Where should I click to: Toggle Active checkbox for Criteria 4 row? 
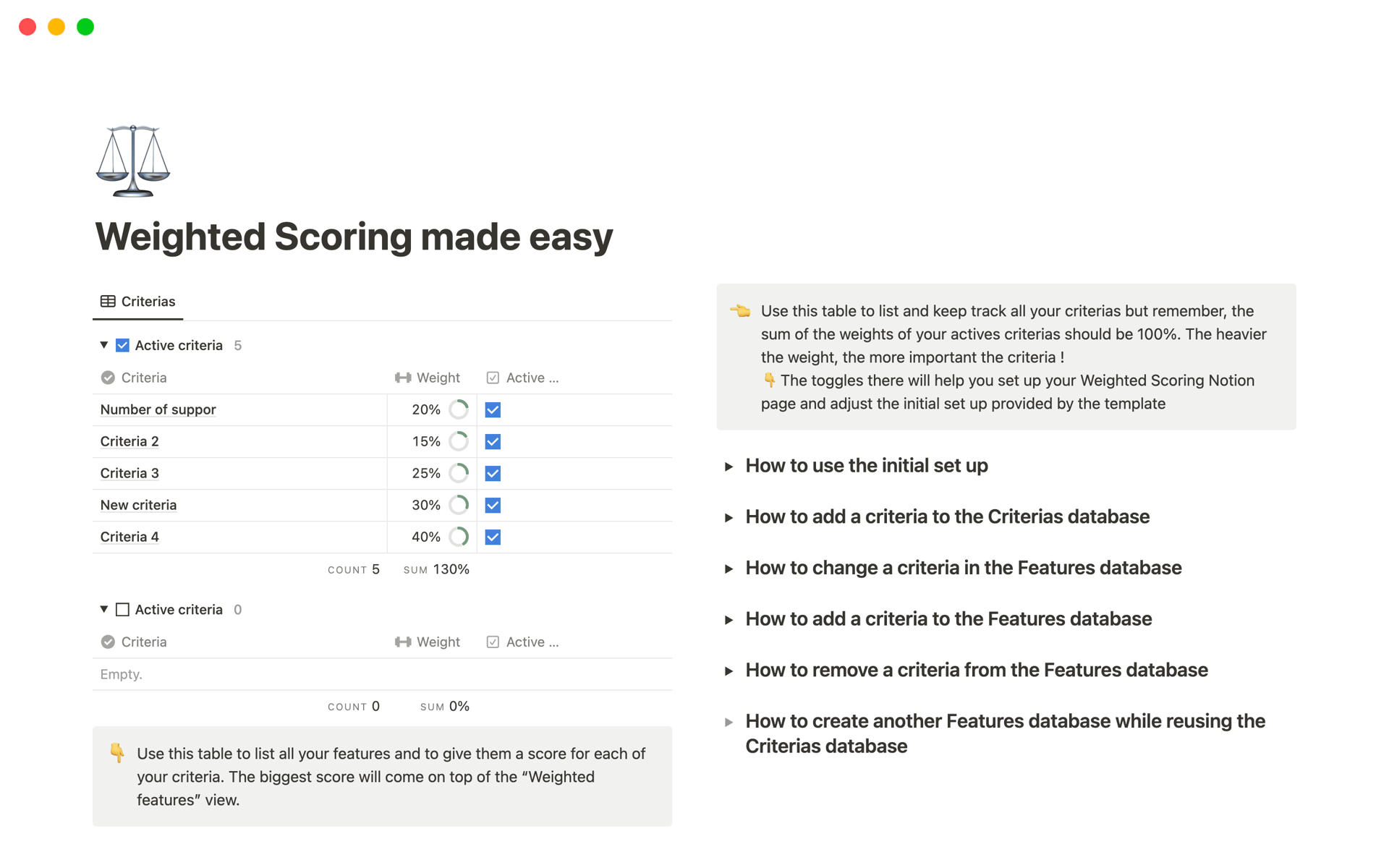coord(493,537)
